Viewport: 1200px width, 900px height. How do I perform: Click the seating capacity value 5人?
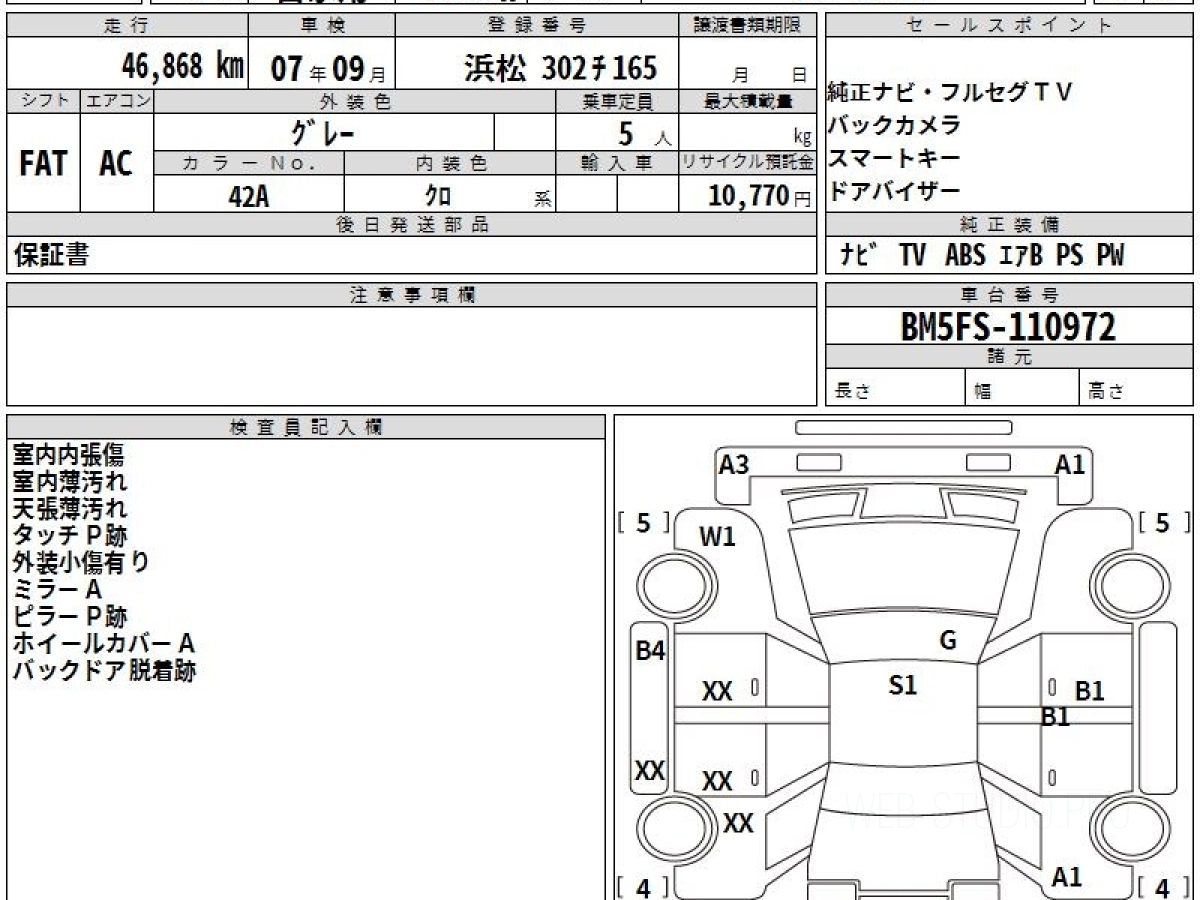tap(646, 132)
